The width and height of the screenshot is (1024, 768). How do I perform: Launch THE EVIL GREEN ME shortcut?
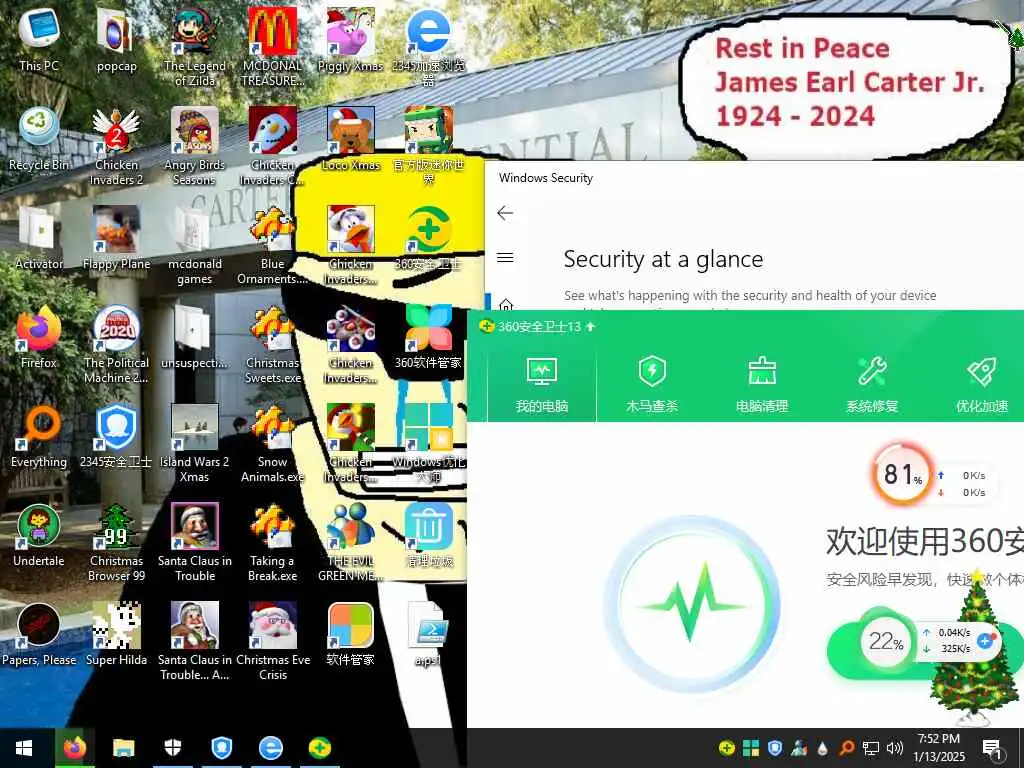[351, 543]
